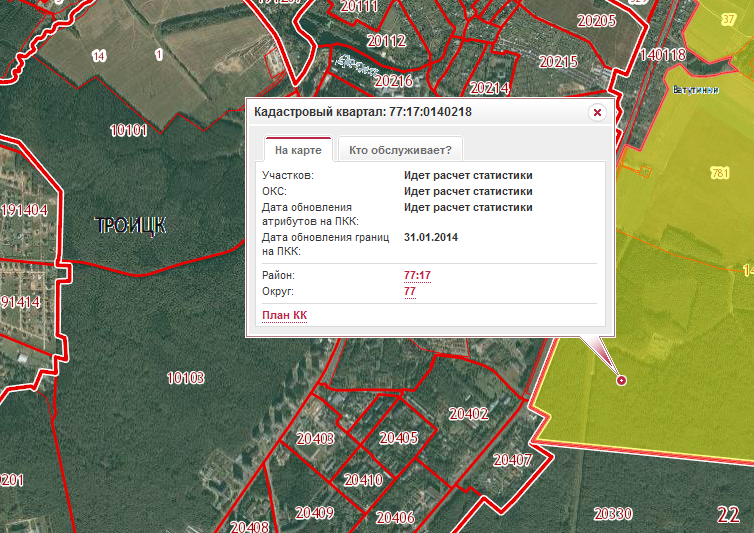Switch to the На карте tab
The width and height of the screenshot is (754, 533).
pyautogui.click(x=298, y=150)
